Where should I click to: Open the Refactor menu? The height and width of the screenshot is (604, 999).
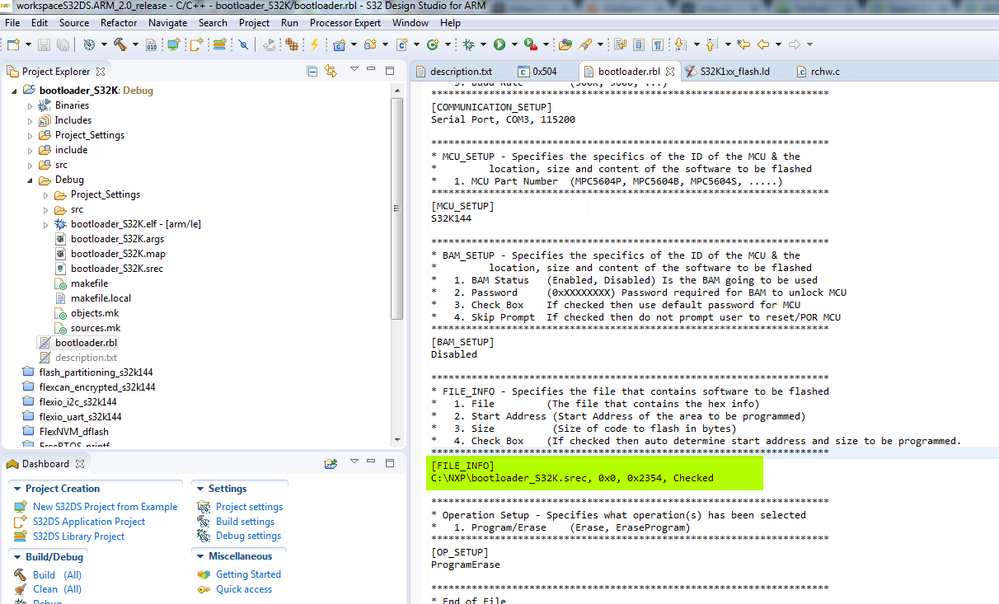(x=119, y=23)
